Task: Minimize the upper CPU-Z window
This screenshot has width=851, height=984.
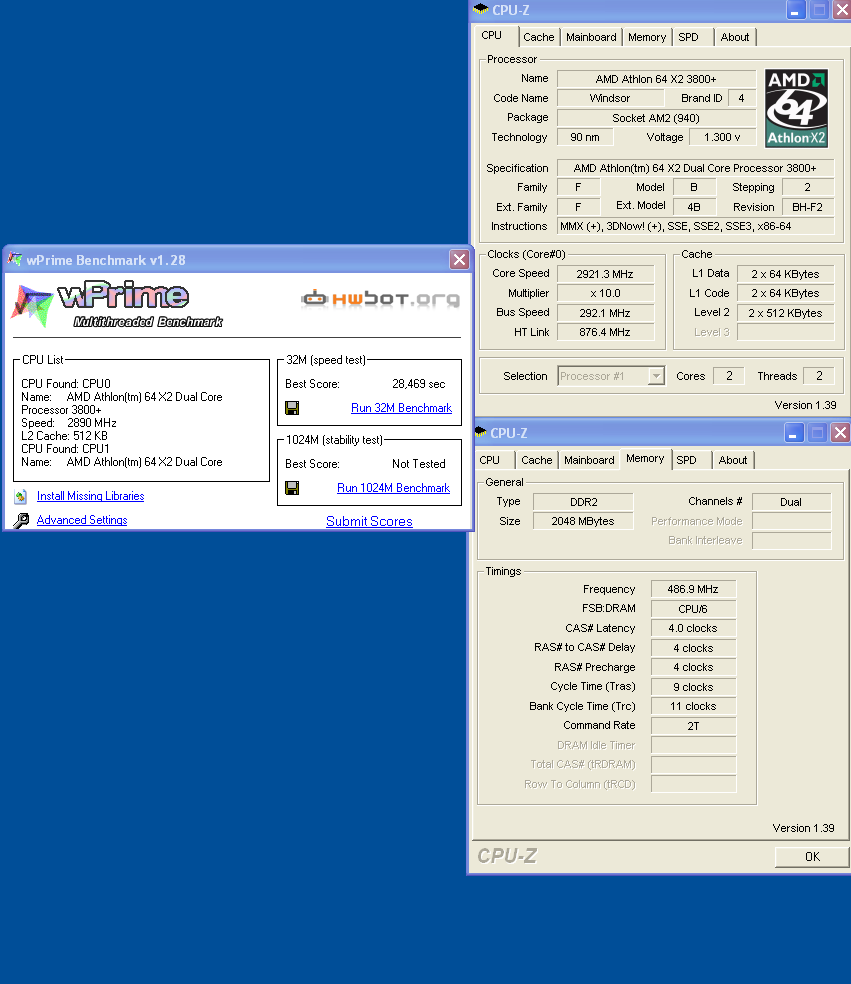Action: (x=795, y=10)
